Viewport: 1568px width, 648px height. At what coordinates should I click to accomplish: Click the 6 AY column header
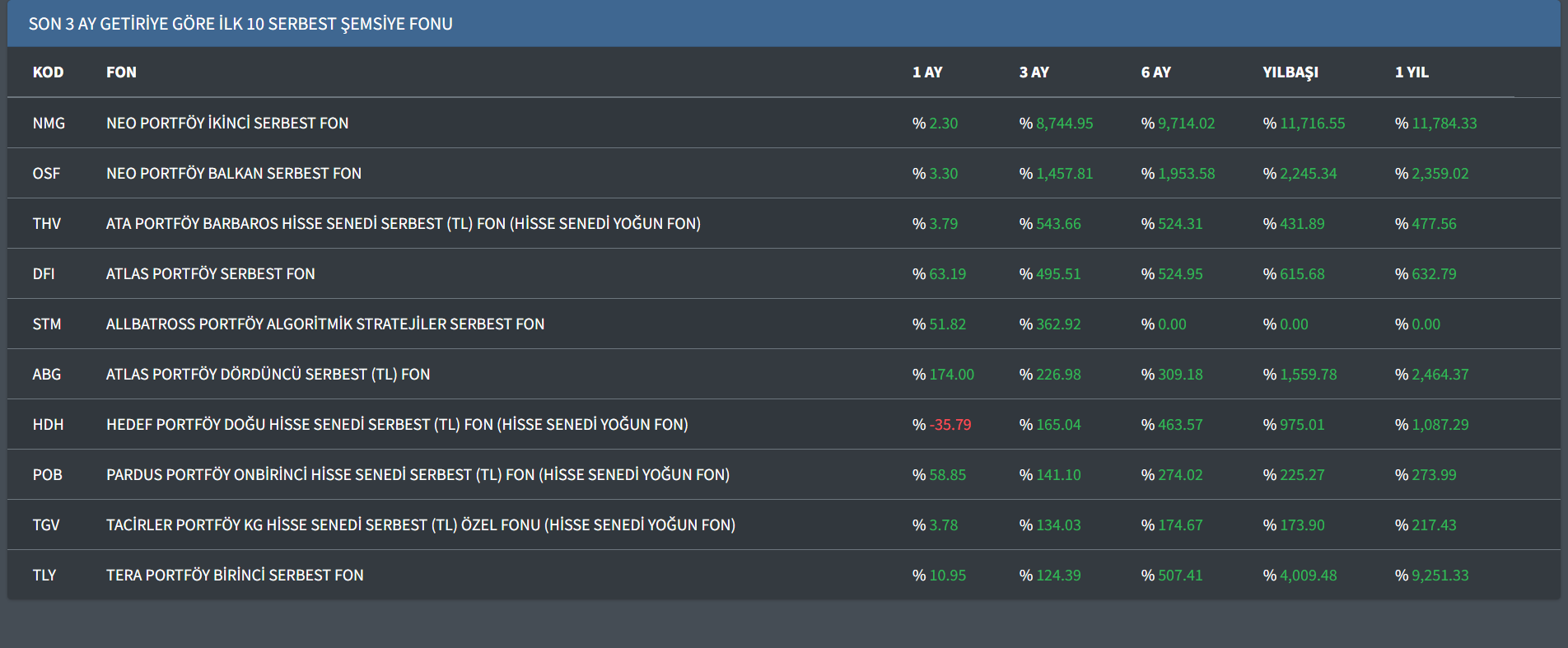tap(1156, 72)
